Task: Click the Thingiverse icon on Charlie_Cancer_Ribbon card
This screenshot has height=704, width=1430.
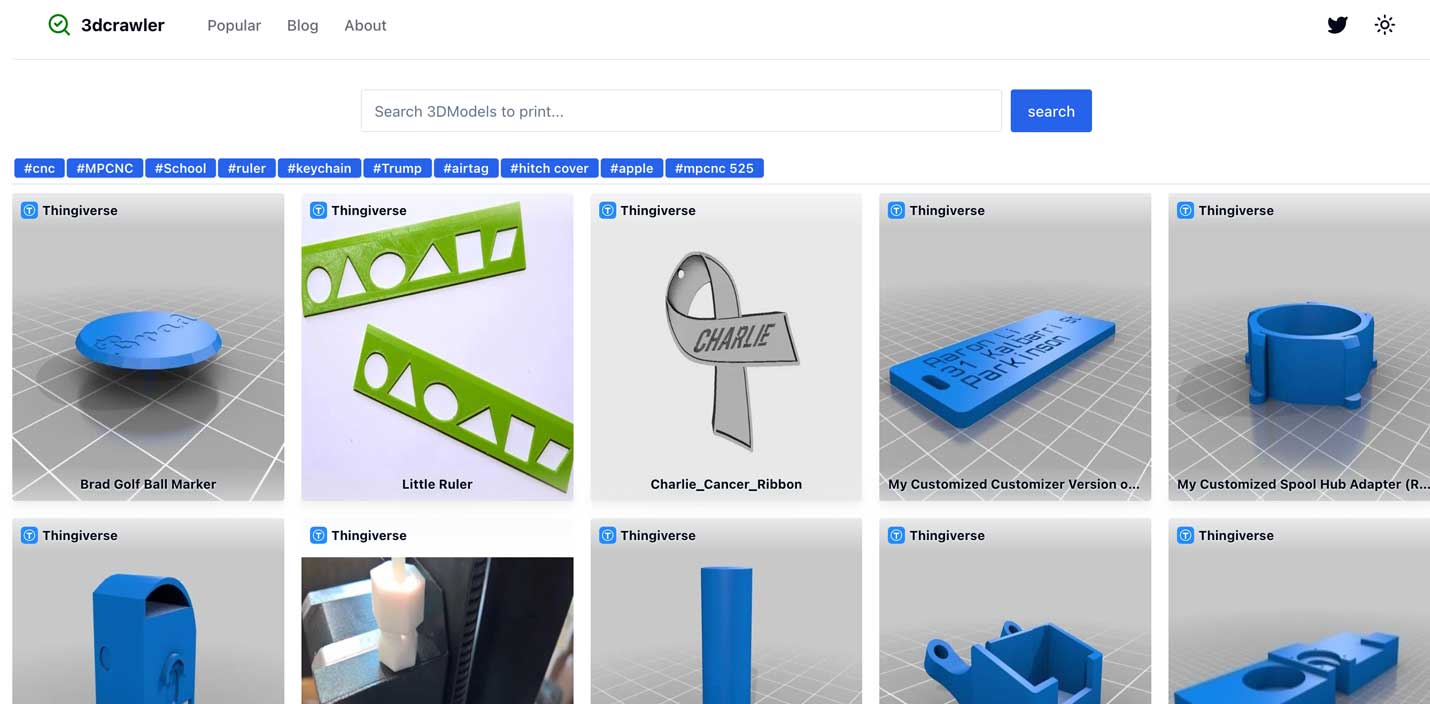Action: click(x=607, y=210)
